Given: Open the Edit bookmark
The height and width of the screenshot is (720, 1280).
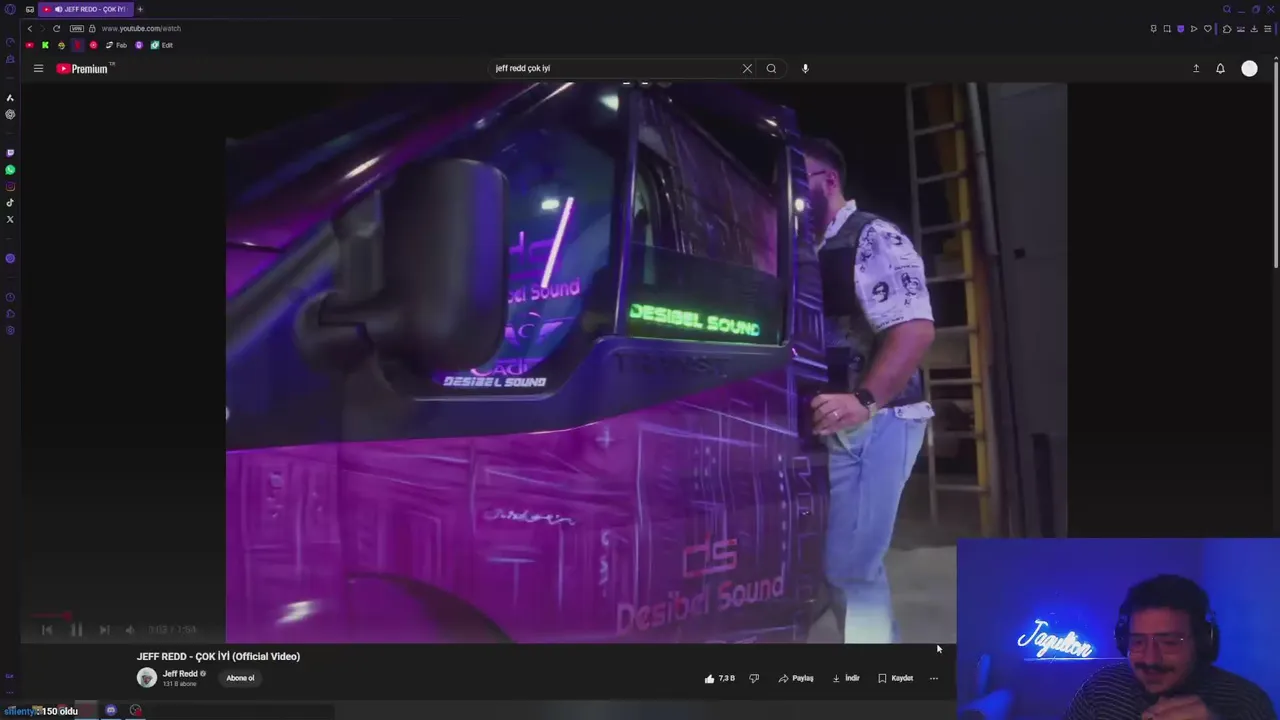Looking at the screenshot, I should 161,45.
